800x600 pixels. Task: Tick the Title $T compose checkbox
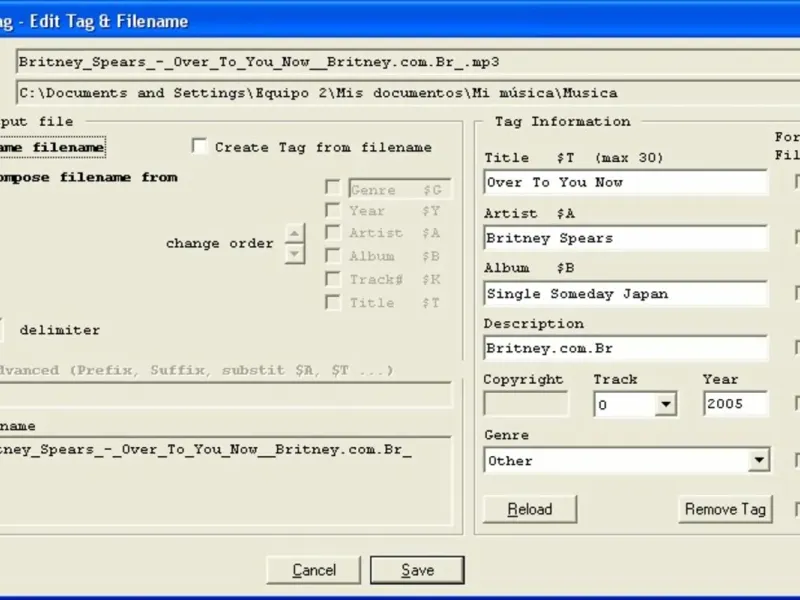(x=333, y=303)
